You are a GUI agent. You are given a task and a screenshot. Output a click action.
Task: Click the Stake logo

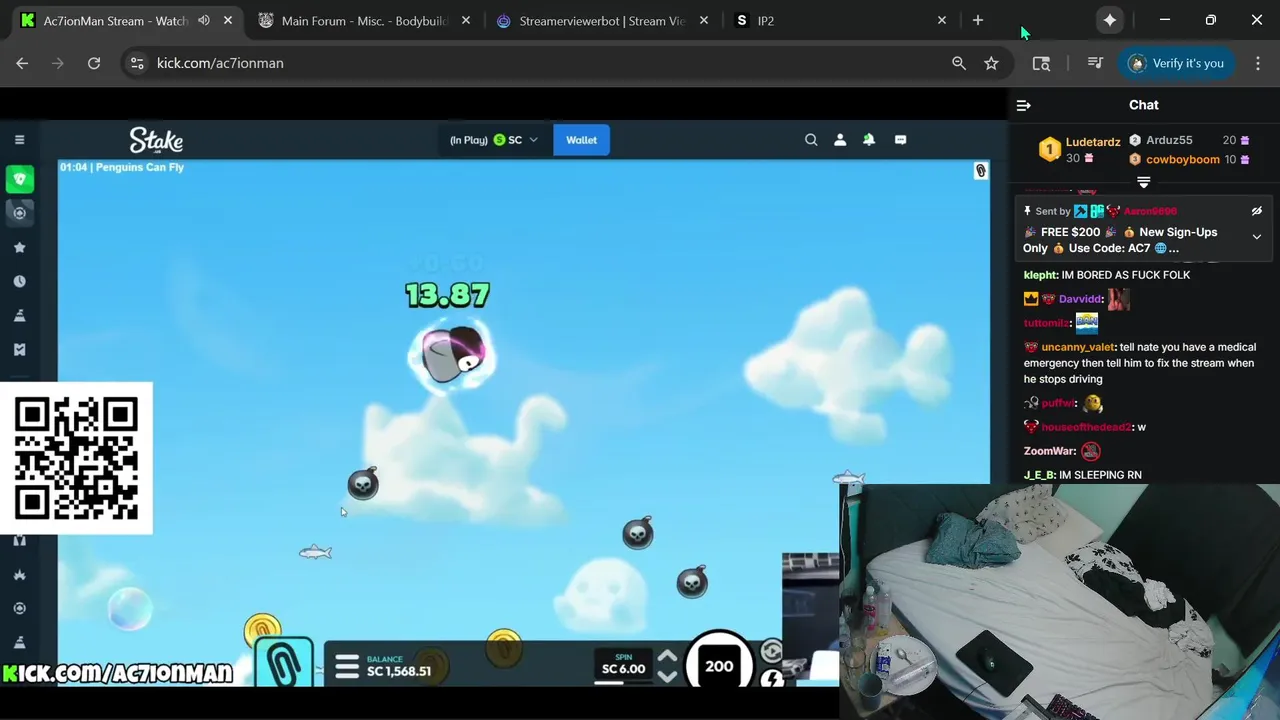pos(156,140)
